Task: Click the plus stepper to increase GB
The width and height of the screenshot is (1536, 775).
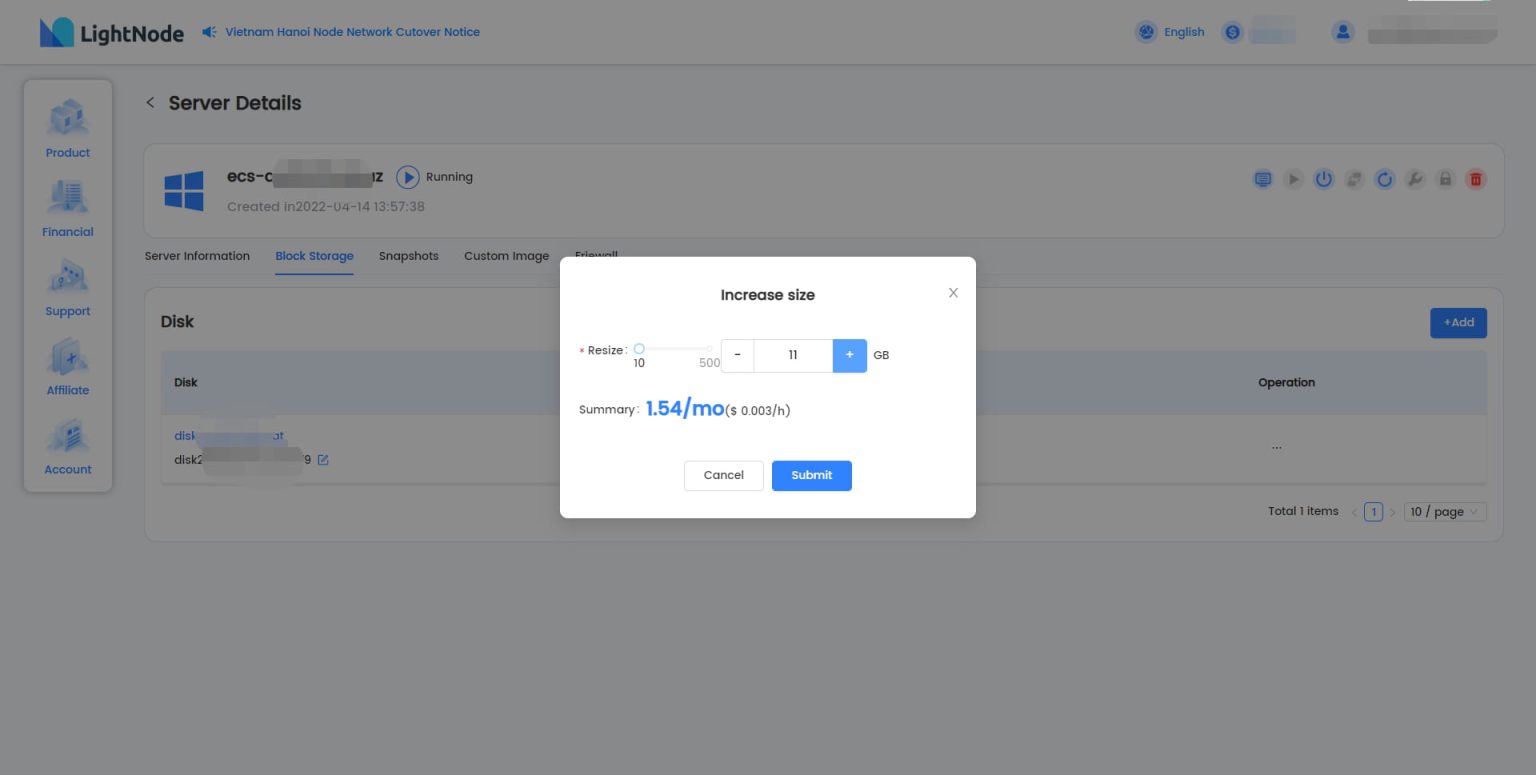Action: coord(849,355)
